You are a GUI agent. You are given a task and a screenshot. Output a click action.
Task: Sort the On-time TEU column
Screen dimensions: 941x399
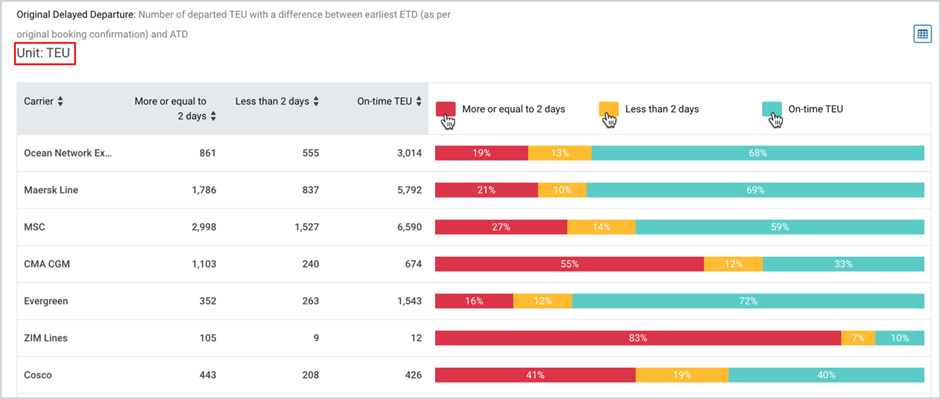(419, 101)
